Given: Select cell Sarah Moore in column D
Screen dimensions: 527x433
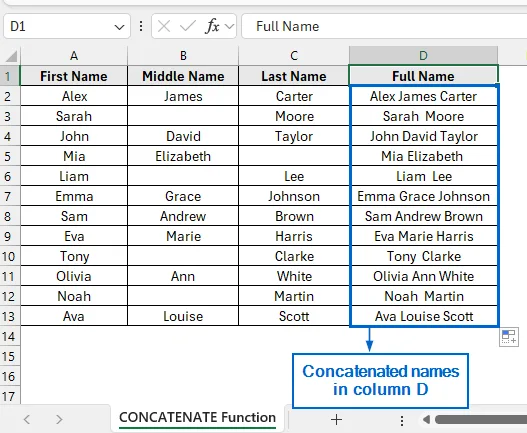Looking at the screenshot, I should tap(423, 116).
